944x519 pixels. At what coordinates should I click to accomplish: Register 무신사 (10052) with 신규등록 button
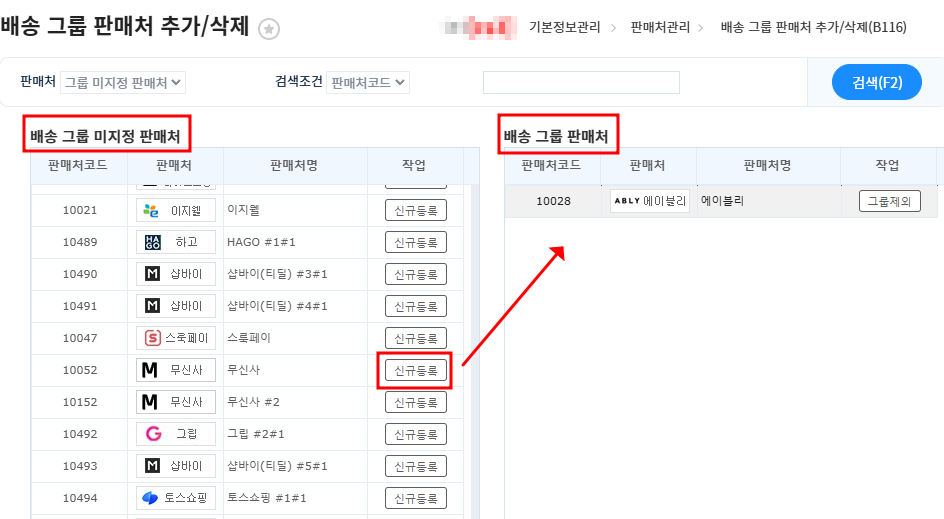tap(415, 370)
